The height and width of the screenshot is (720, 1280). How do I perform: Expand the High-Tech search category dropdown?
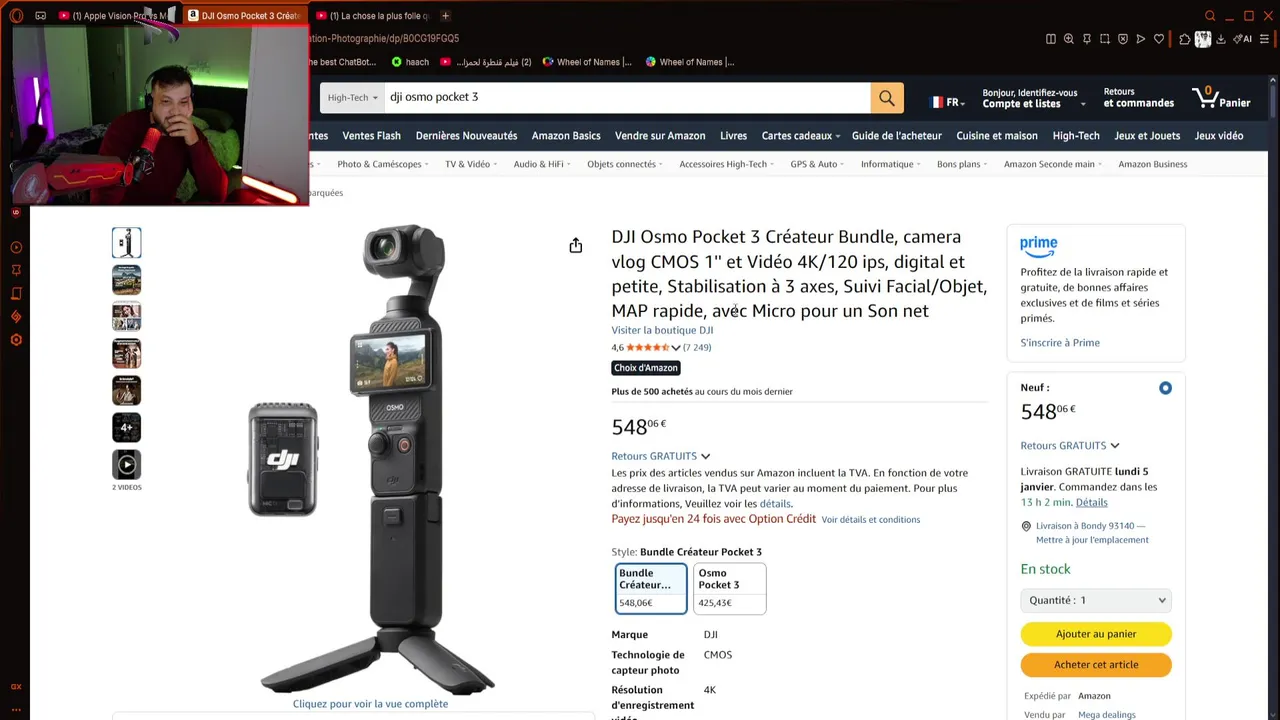353,97
